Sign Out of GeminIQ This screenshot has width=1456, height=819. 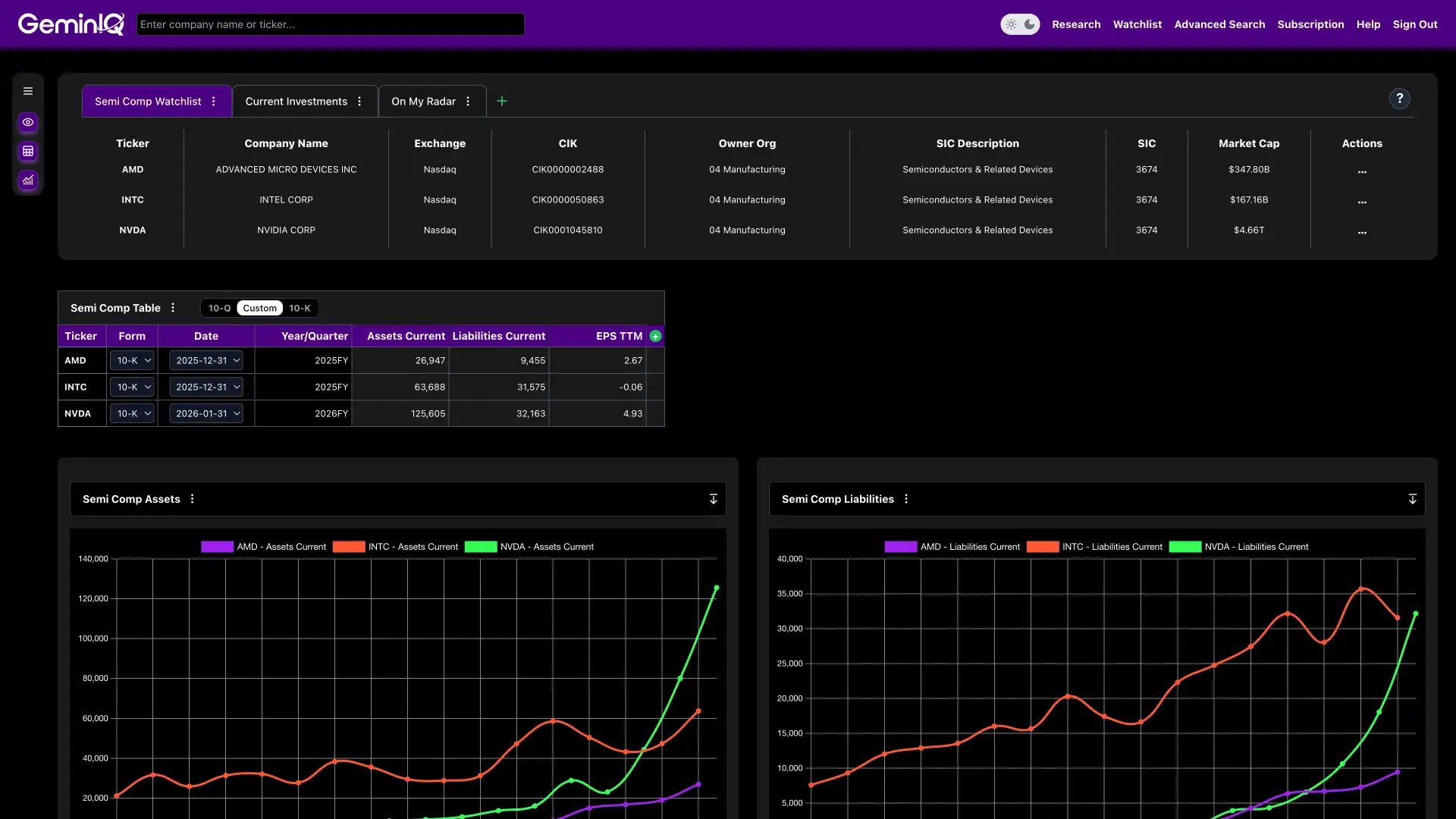point(1415,24)
